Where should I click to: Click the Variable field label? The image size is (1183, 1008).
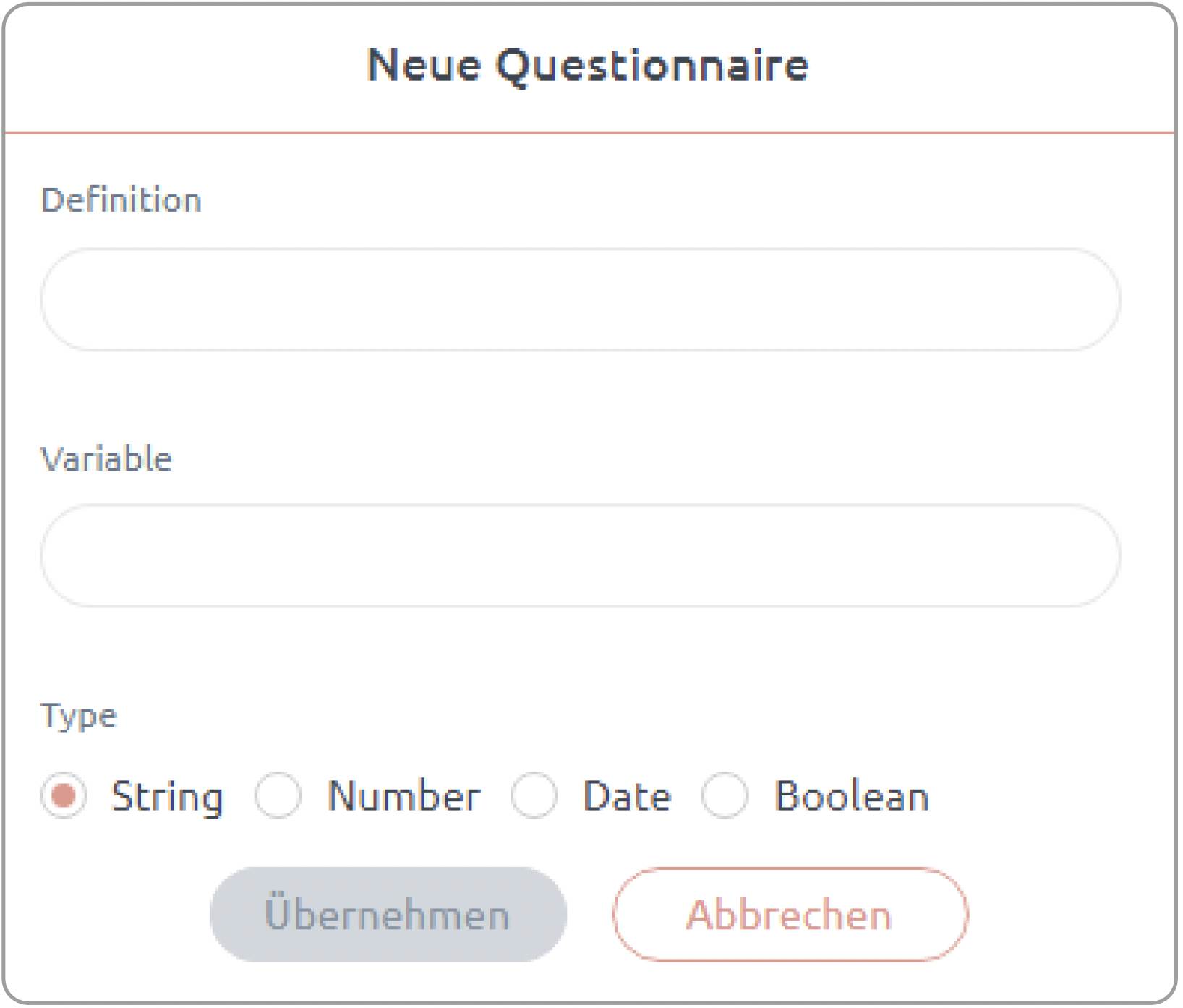tap(106, 458)
